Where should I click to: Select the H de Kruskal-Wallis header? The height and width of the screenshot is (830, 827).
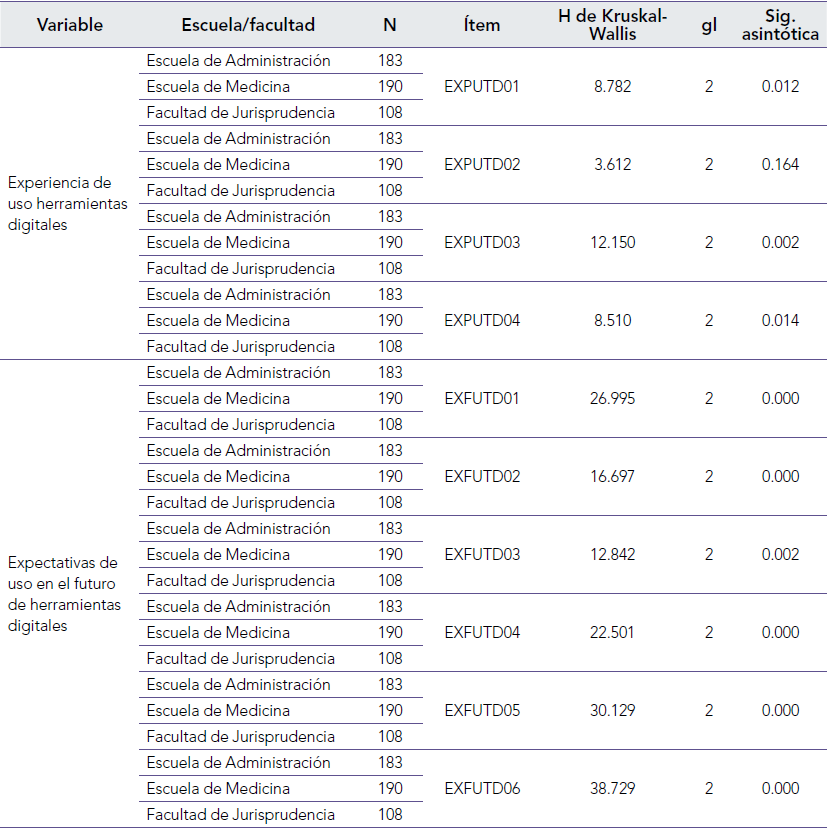point(612,25)
